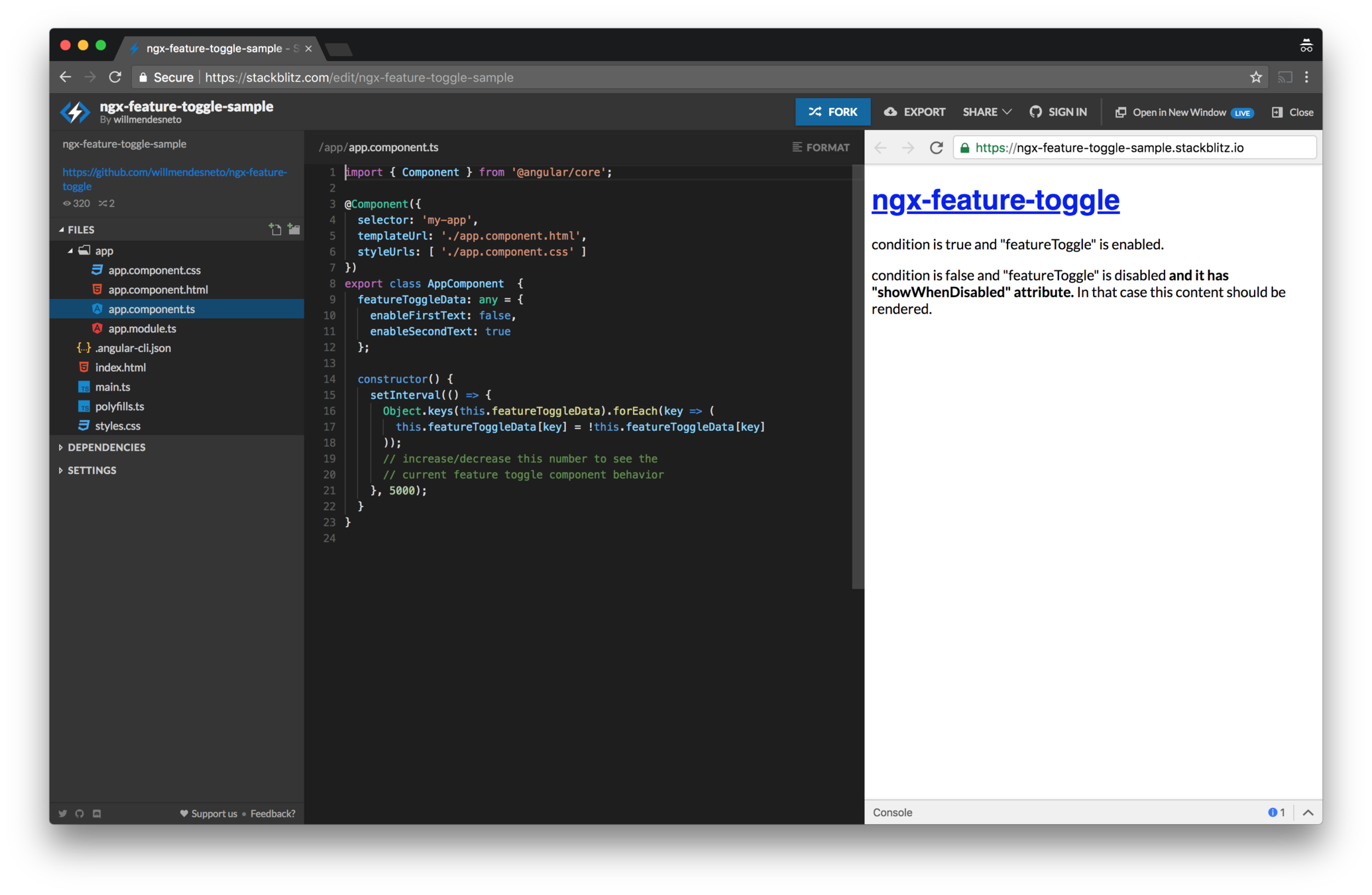
Task: Collapse the app folder
Action: pyautogui.click(x=70, y=251)
